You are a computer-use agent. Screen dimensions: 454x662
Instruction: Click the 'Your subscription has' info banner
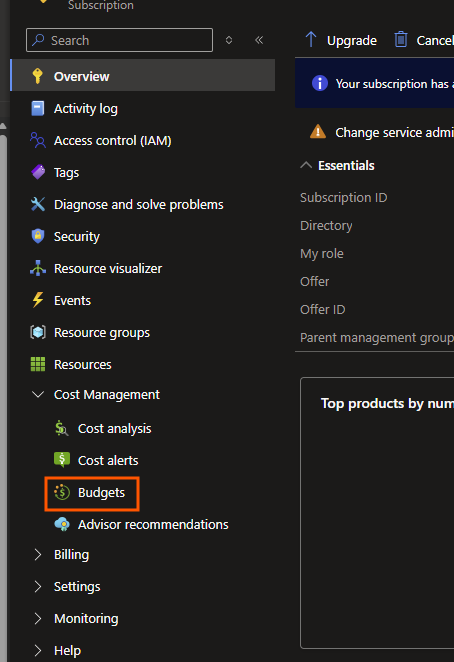click(x=375, y=83)
